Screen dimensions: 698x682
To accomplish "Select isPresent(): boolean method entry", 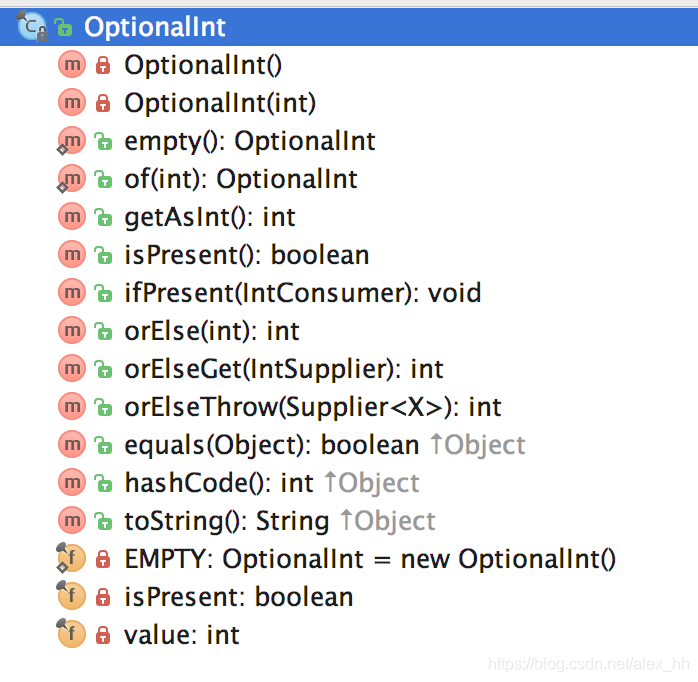I will point(247,255).
